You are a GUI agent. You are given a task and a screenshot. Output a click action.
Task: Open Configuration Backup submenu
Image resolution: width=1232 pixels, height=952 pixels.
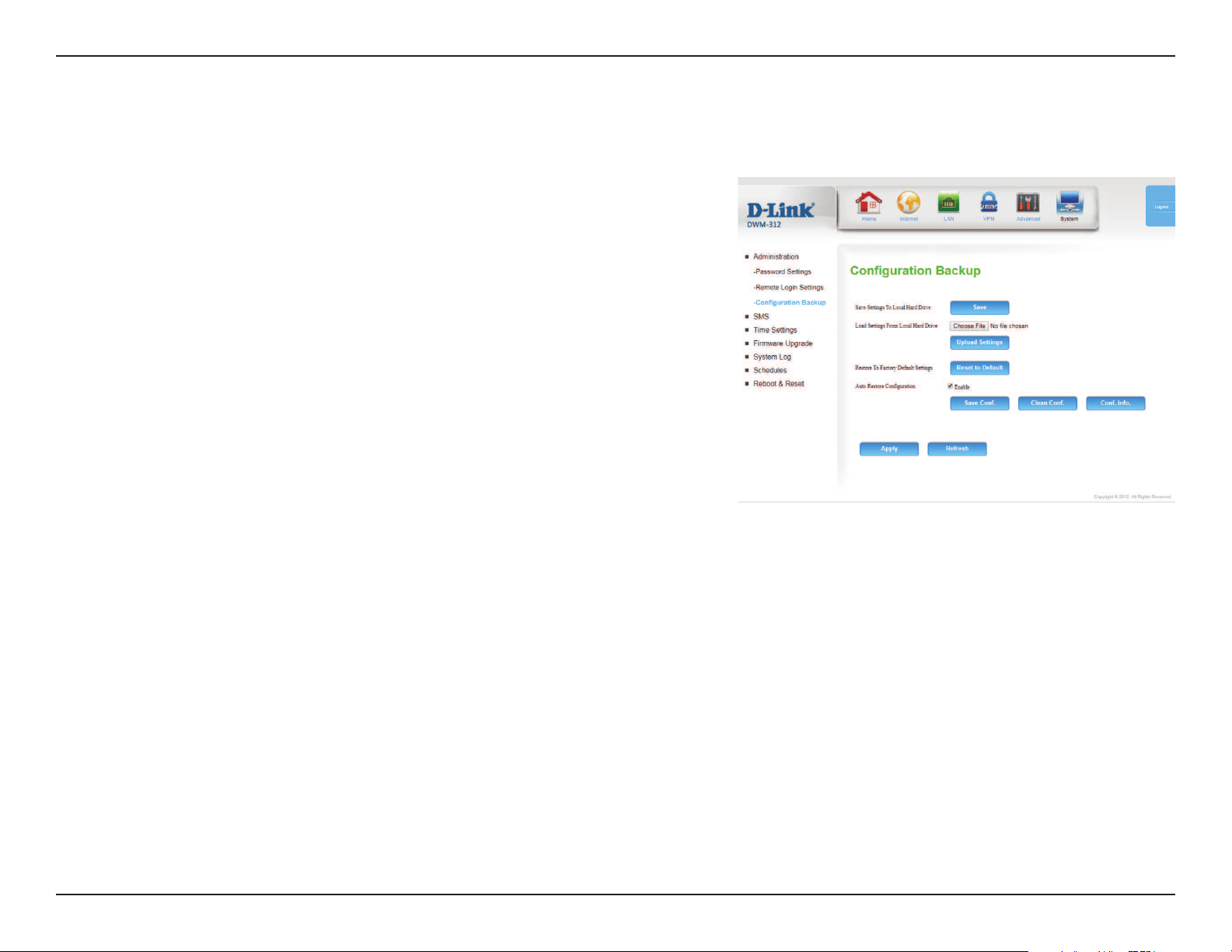790,302
